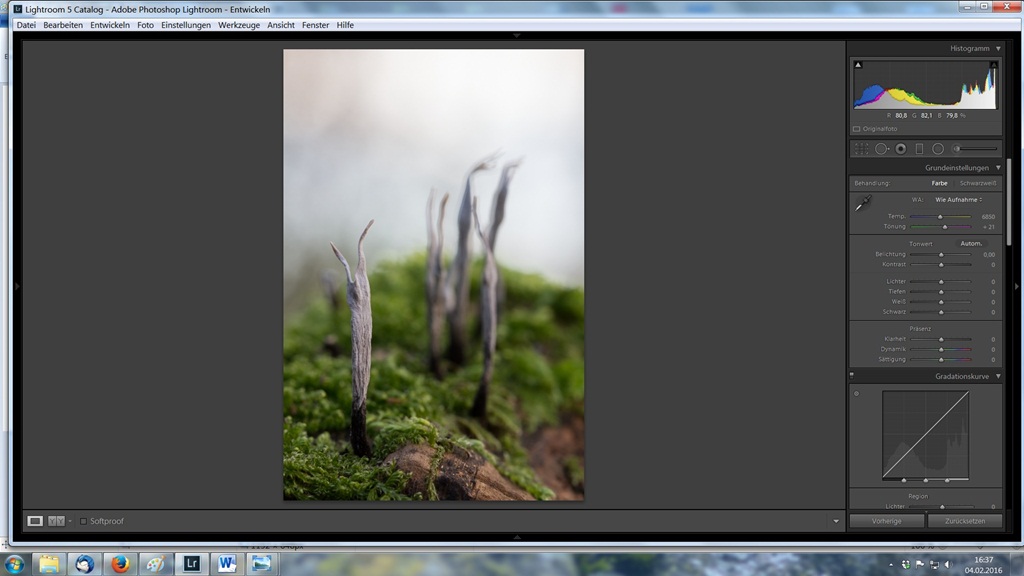This screenshot has height=576, width=1024.
Task: Collapse the Histogramm panel
Action: tap(998, 48)
